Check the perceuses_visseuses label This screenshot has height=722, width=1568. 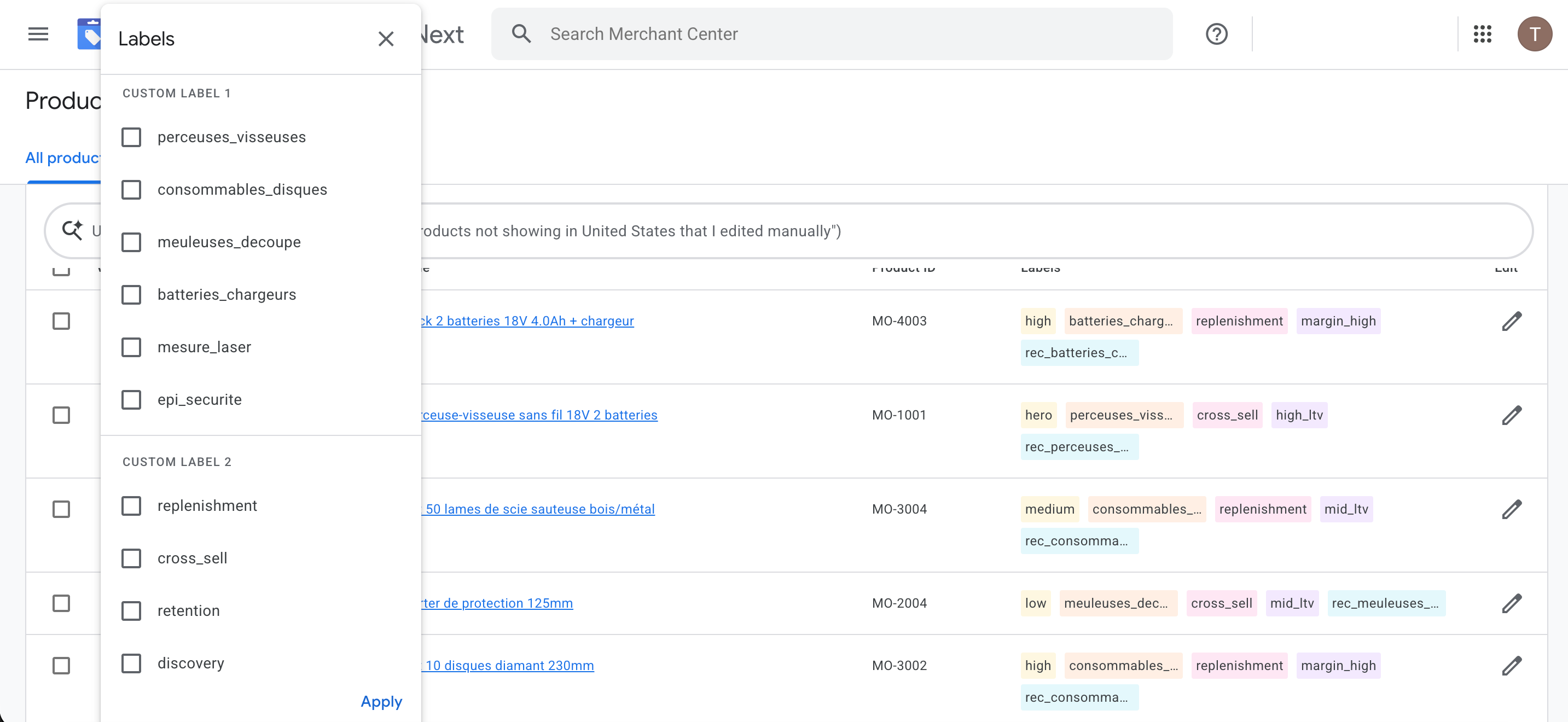point(131,138)
